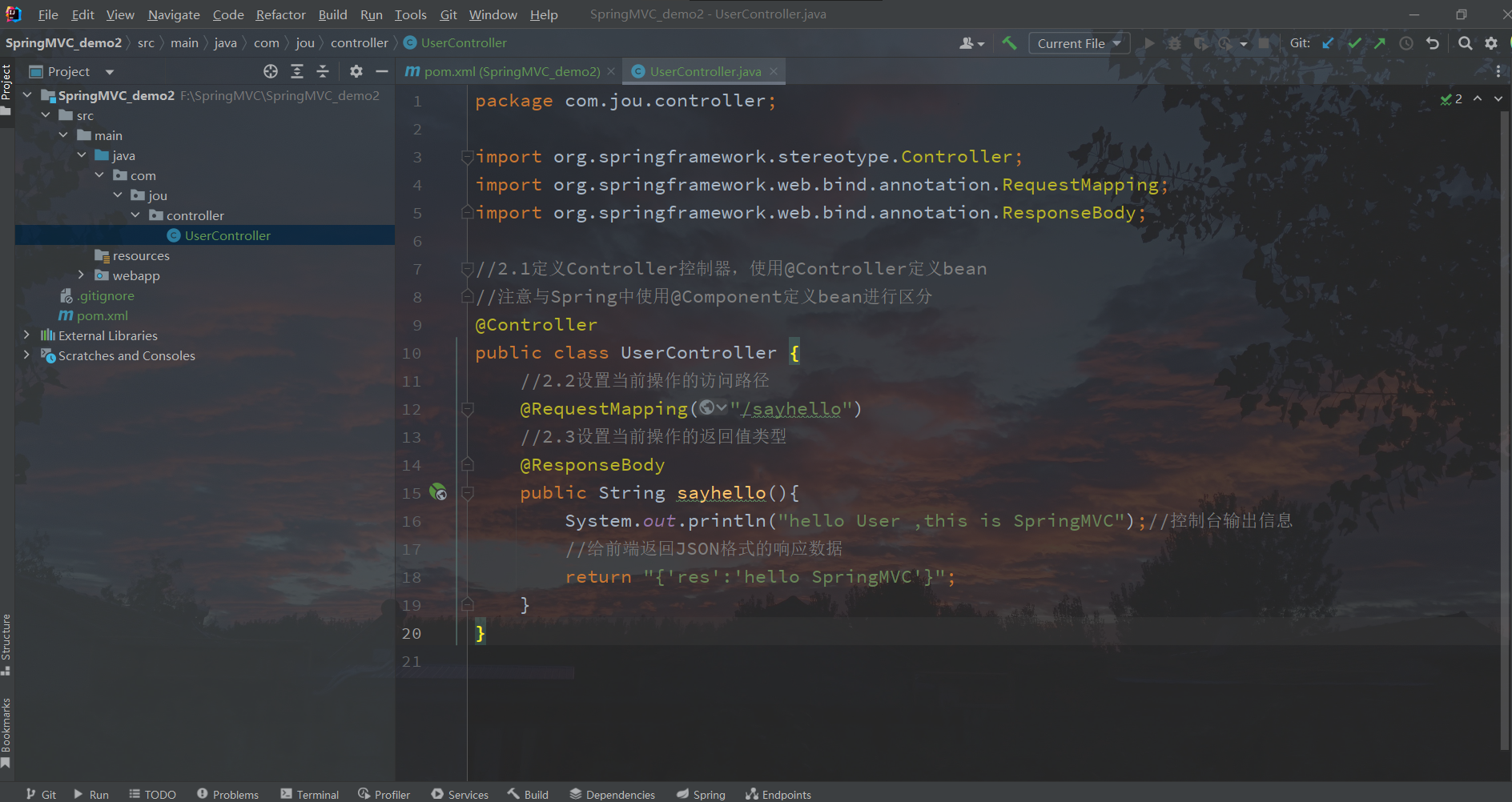
Task: Open the user account icon dropdown
Action: click(x=971, y=43)
